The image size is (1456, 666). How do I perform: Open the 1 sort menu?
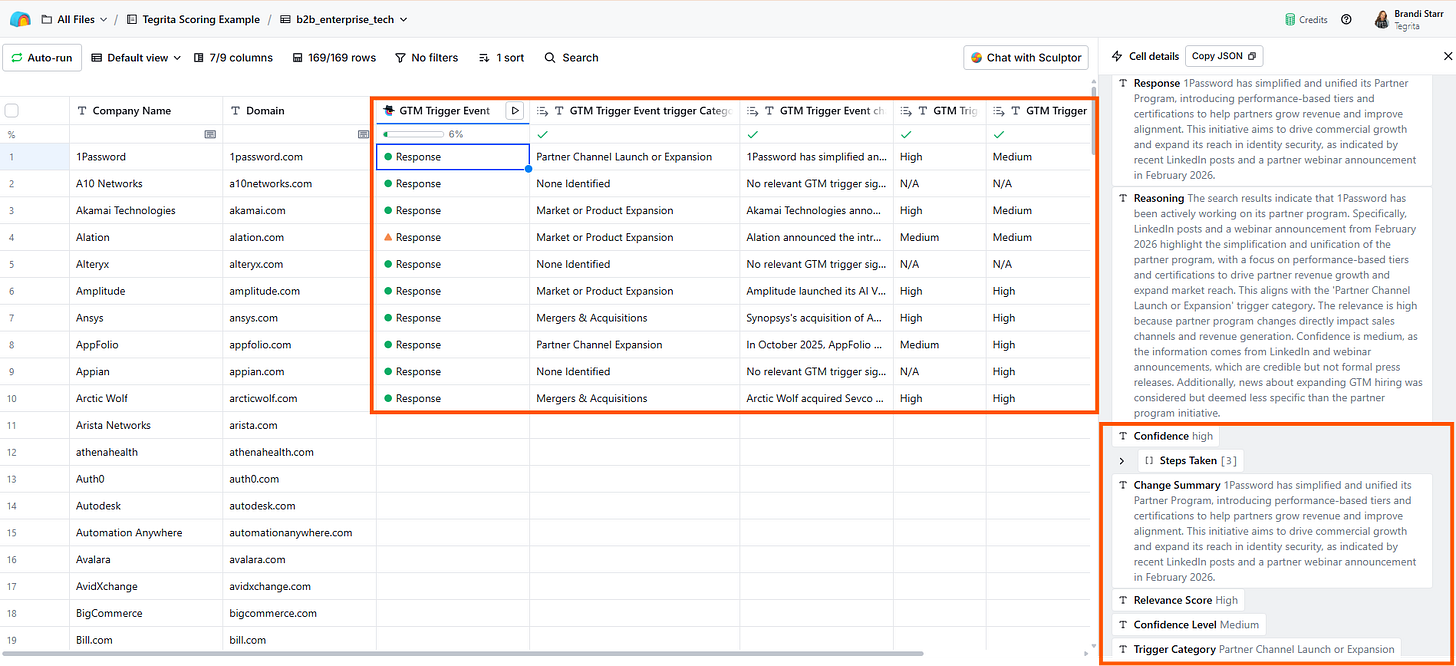click(x=501, y=58)
